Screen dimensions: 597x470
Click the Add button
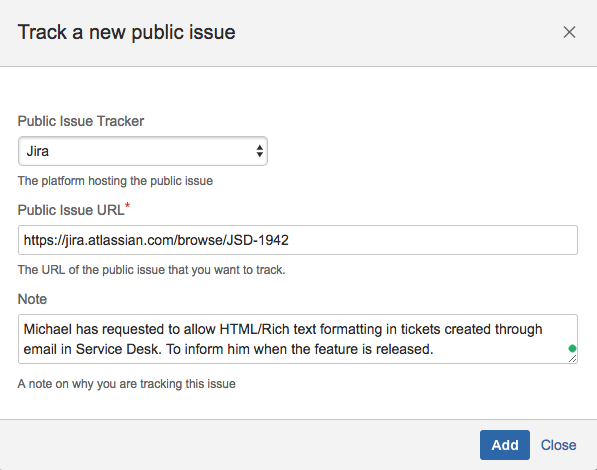505,445
